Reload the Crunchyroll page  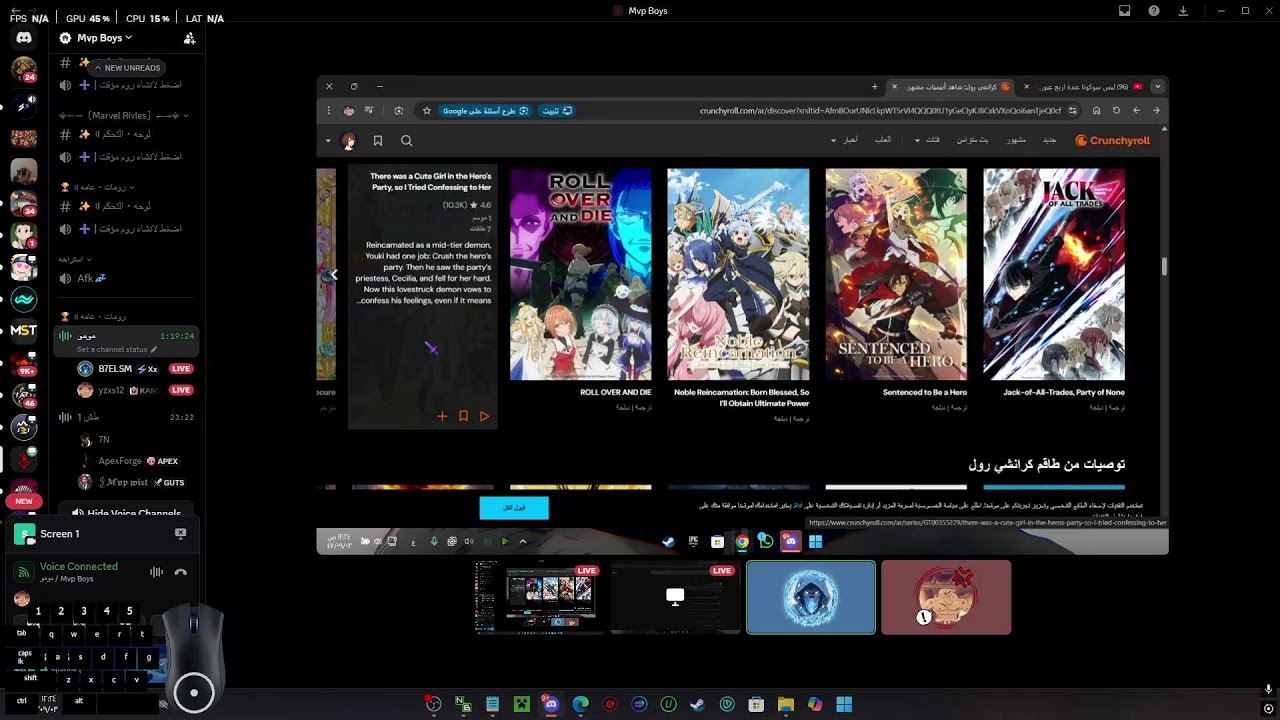(x=1116, y=111)
